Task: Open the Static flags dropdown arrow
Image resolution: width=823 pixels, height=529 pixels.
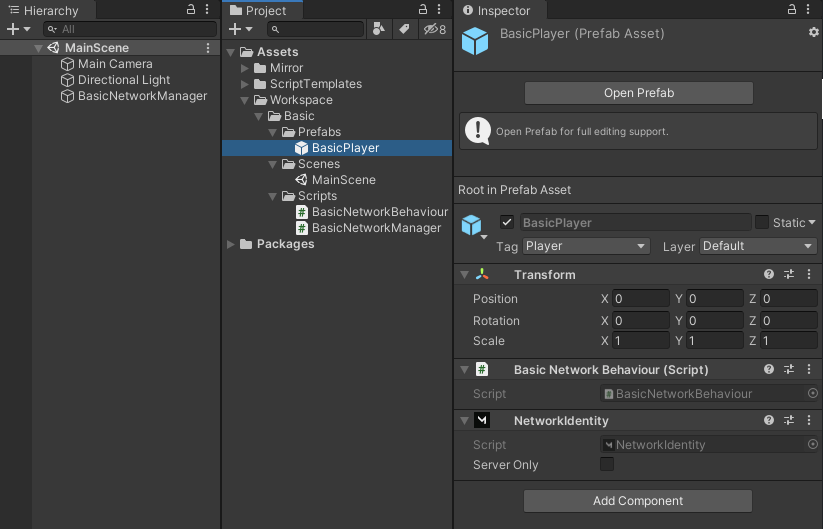Action: click(x=812, y=223)
